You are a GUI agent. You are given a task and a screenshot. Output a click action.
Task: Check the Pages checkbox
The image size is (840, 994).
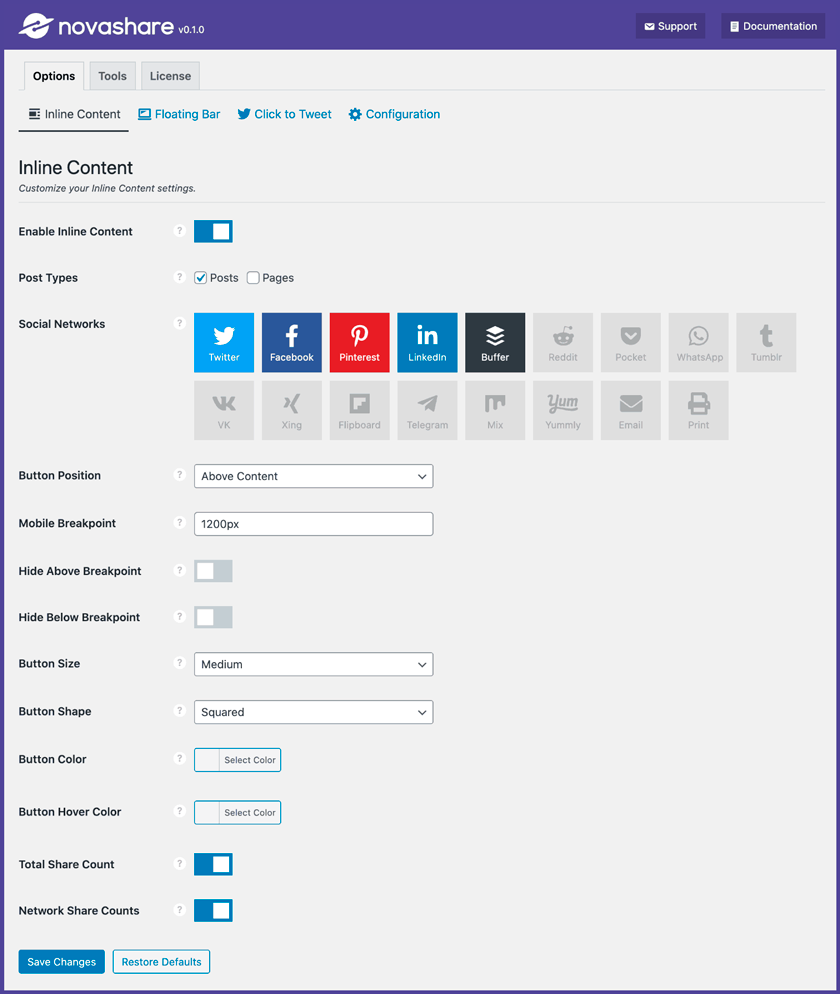pyautogui.click(x=253, y=278)
